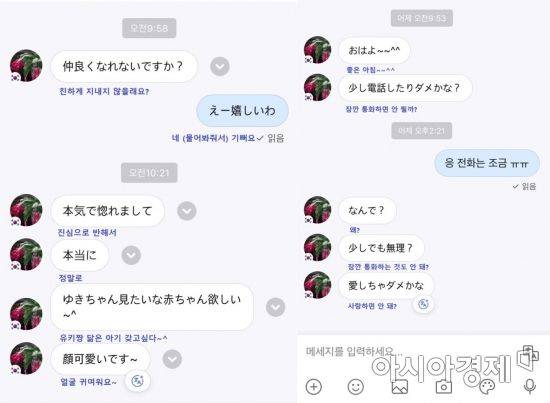The image size is (550, 403).
Task: Open the palette doodle icon
Action: pyautogui.click(x=487, y=387)
